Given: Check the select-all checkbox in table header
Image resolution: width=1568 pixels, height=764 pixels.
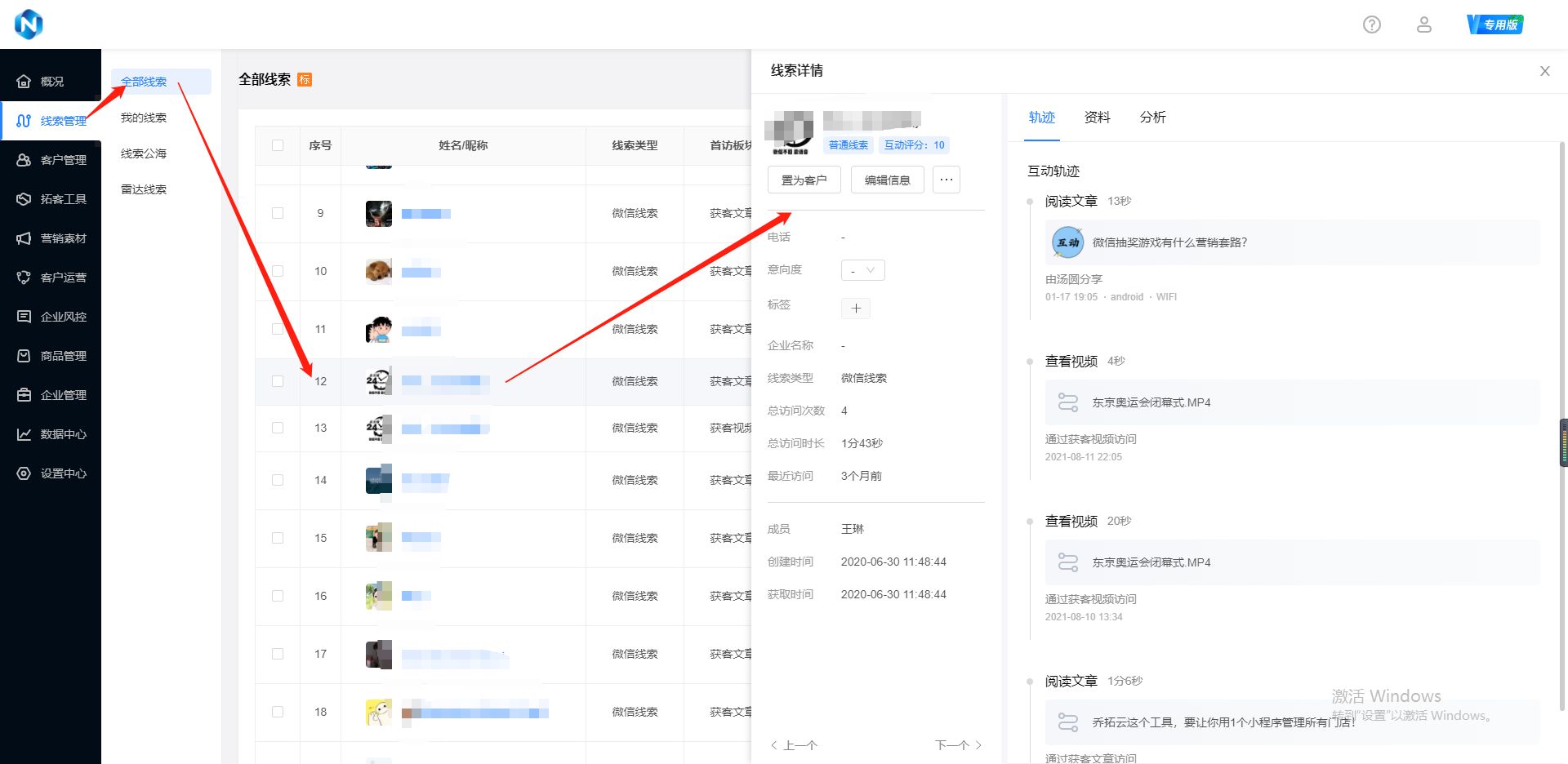Looking at the screenshot, I should pos(278,145).
